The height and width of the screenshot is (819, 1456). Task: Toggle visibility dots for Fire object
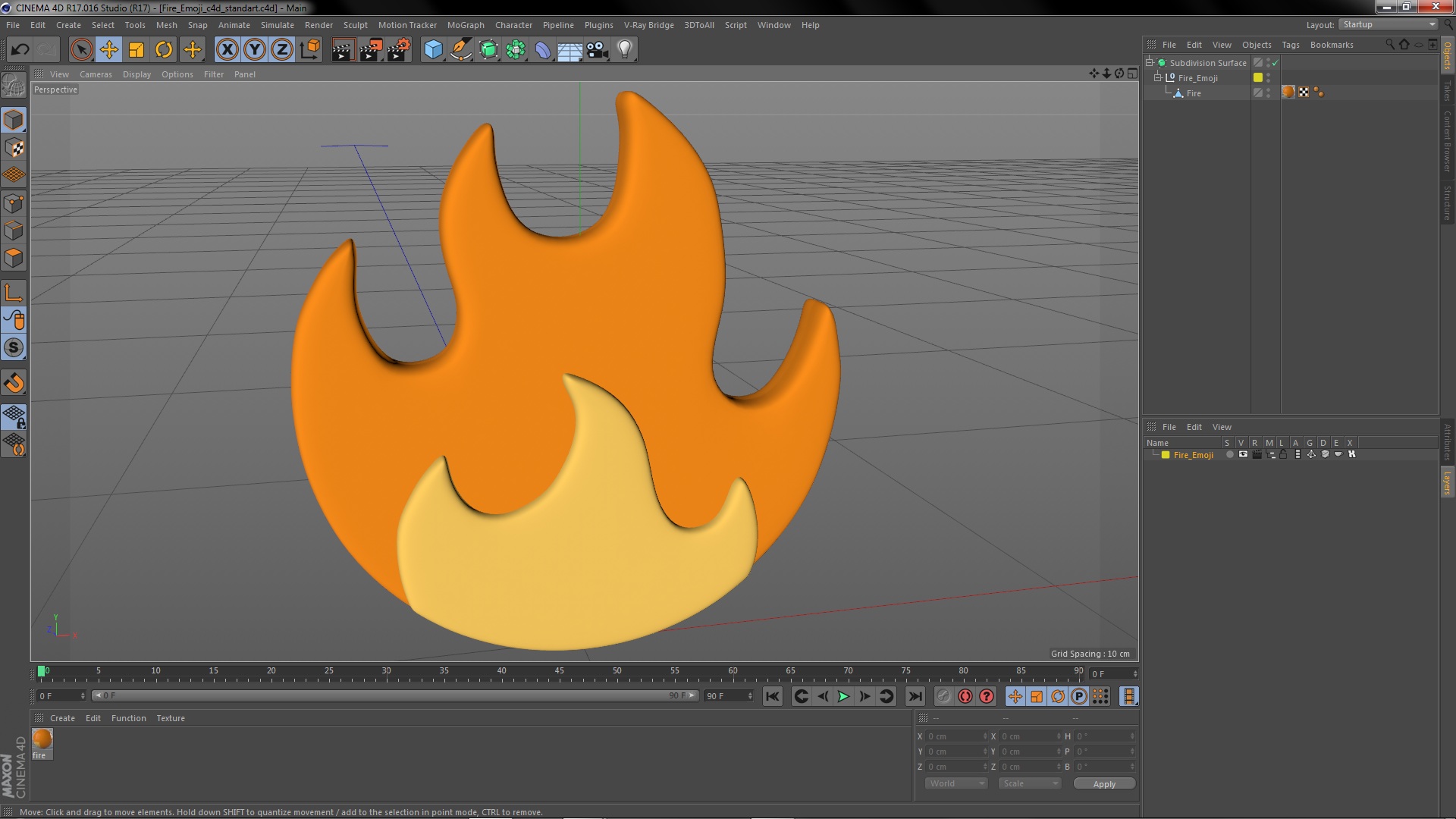pos(1269,93)
